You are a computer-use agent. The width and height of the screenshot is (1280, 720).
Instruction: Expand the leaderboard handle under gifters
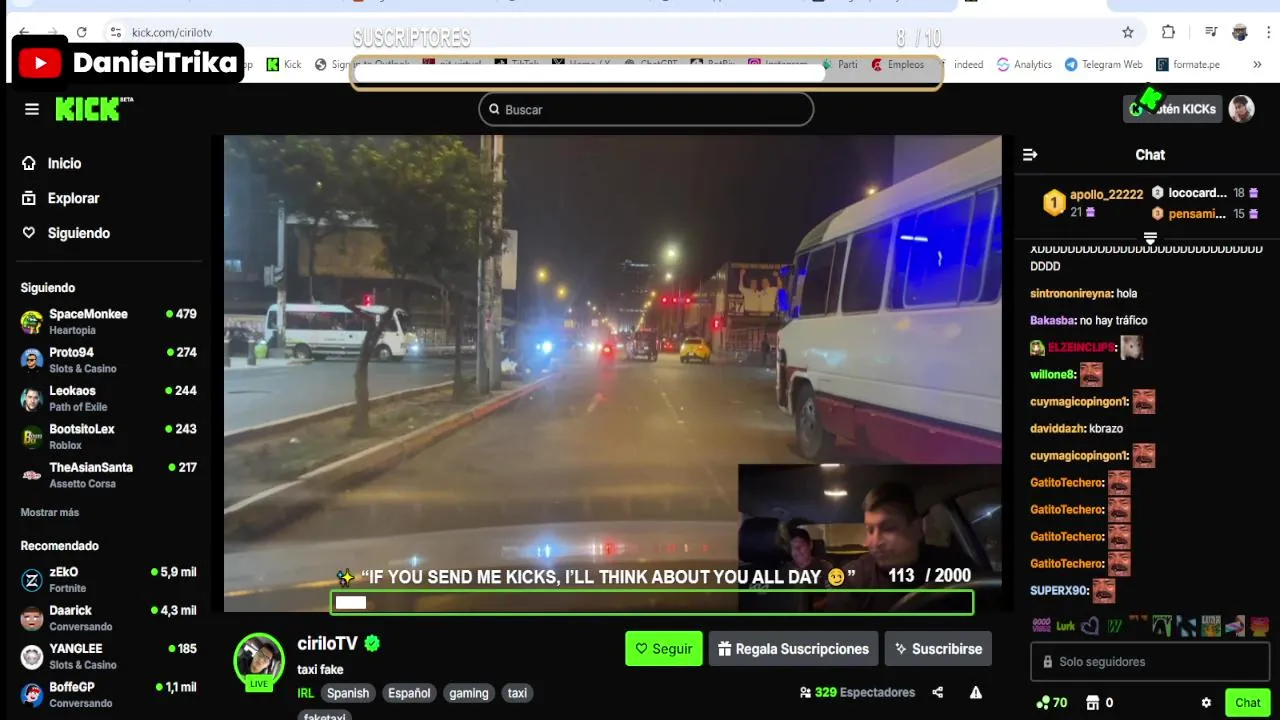pos(1150,238)
